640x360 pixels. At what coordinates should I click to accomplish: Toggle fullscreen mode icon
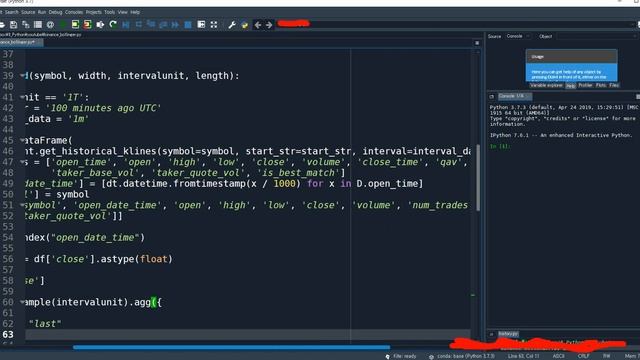pyautogui.click(x=214, y=25)
